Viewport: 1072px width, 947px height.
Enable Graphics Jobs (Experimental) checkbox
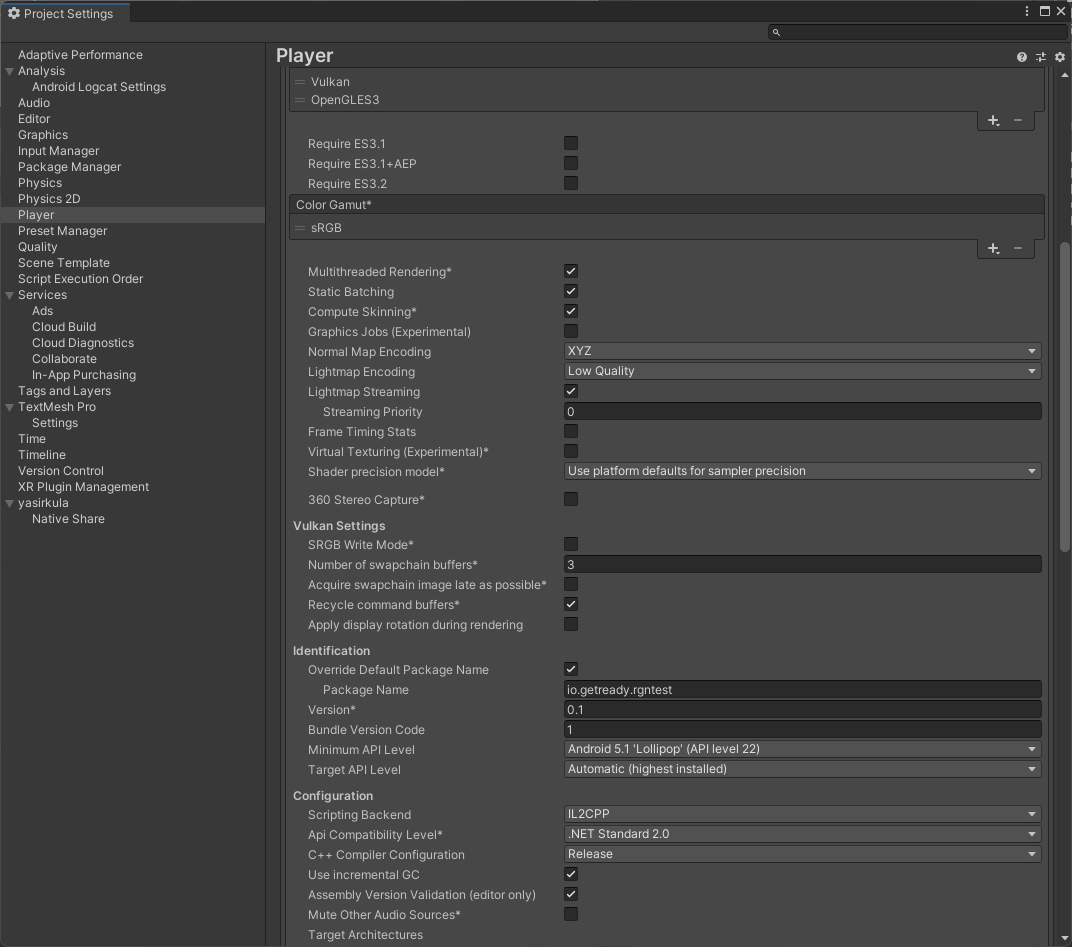click(x=571, y=331)
